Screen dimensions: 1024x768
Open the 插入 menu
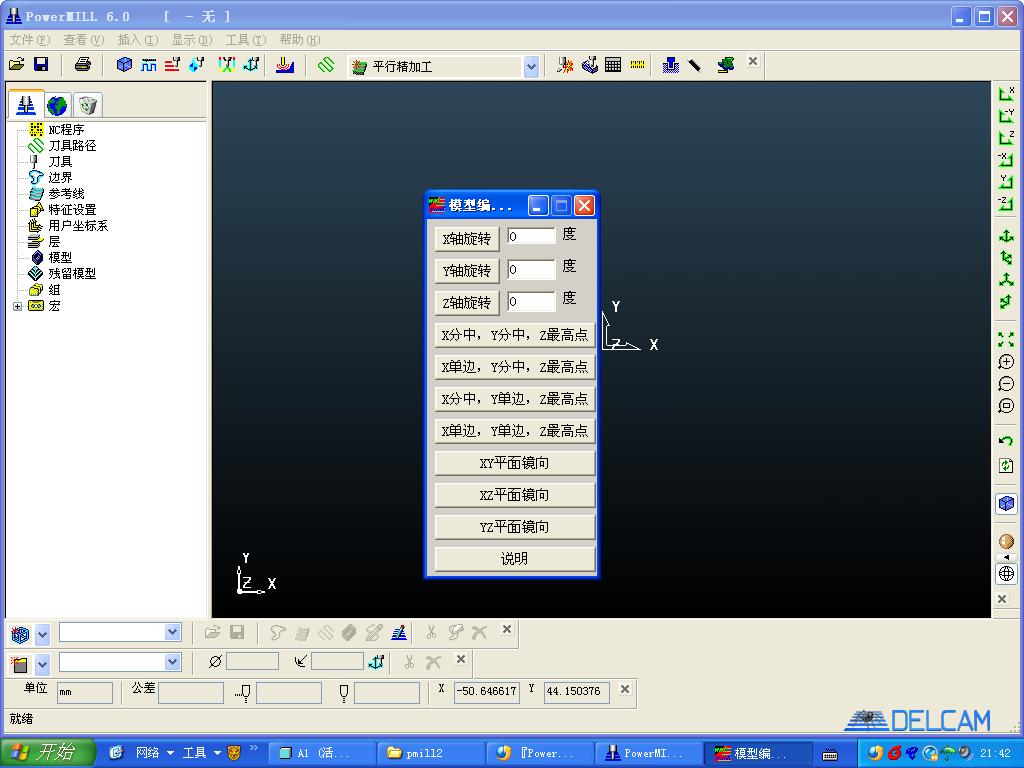[x=138, y=40]
